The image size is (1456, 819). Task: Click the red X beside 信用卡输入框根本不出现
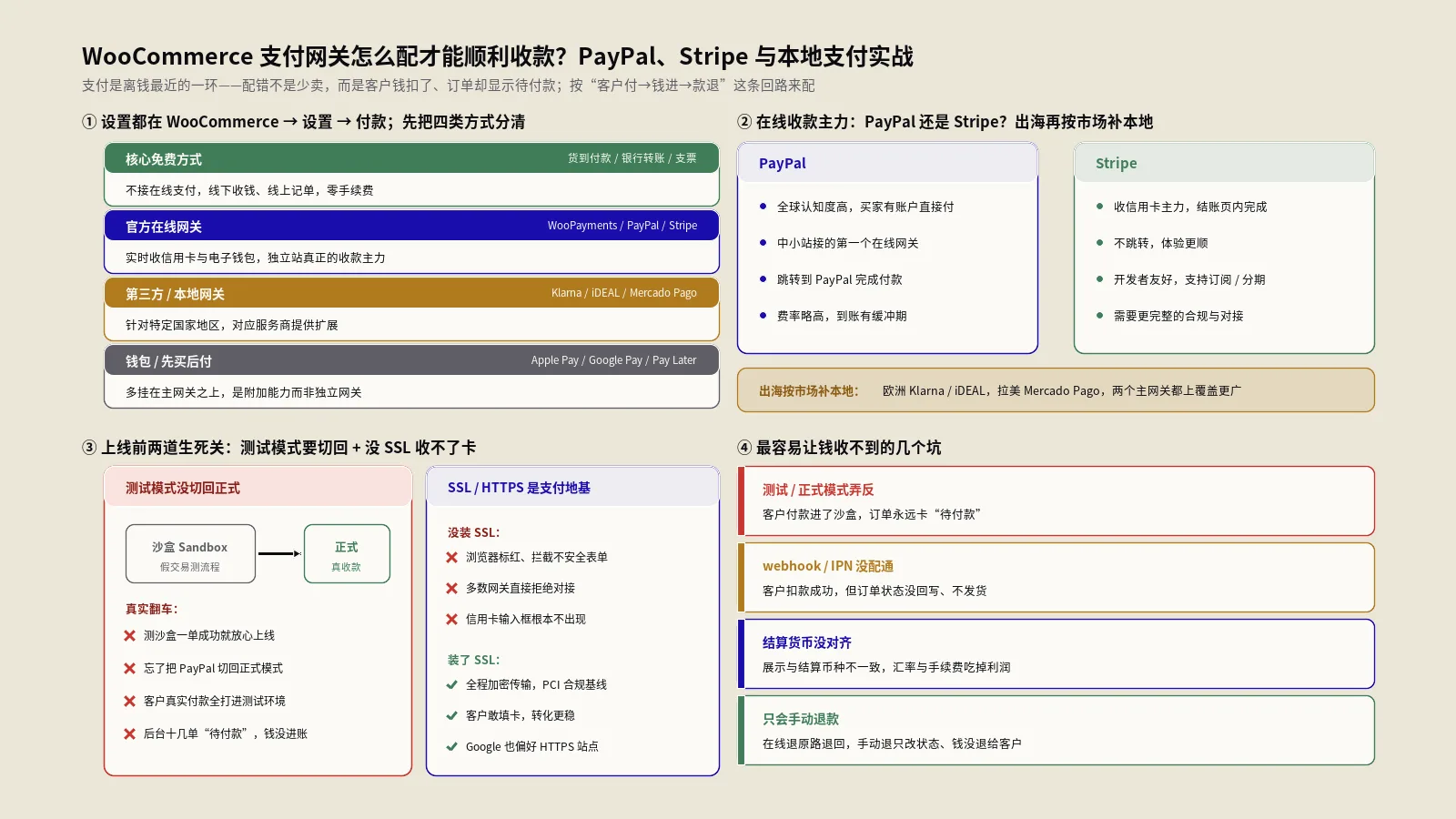(x=451, y=620)
